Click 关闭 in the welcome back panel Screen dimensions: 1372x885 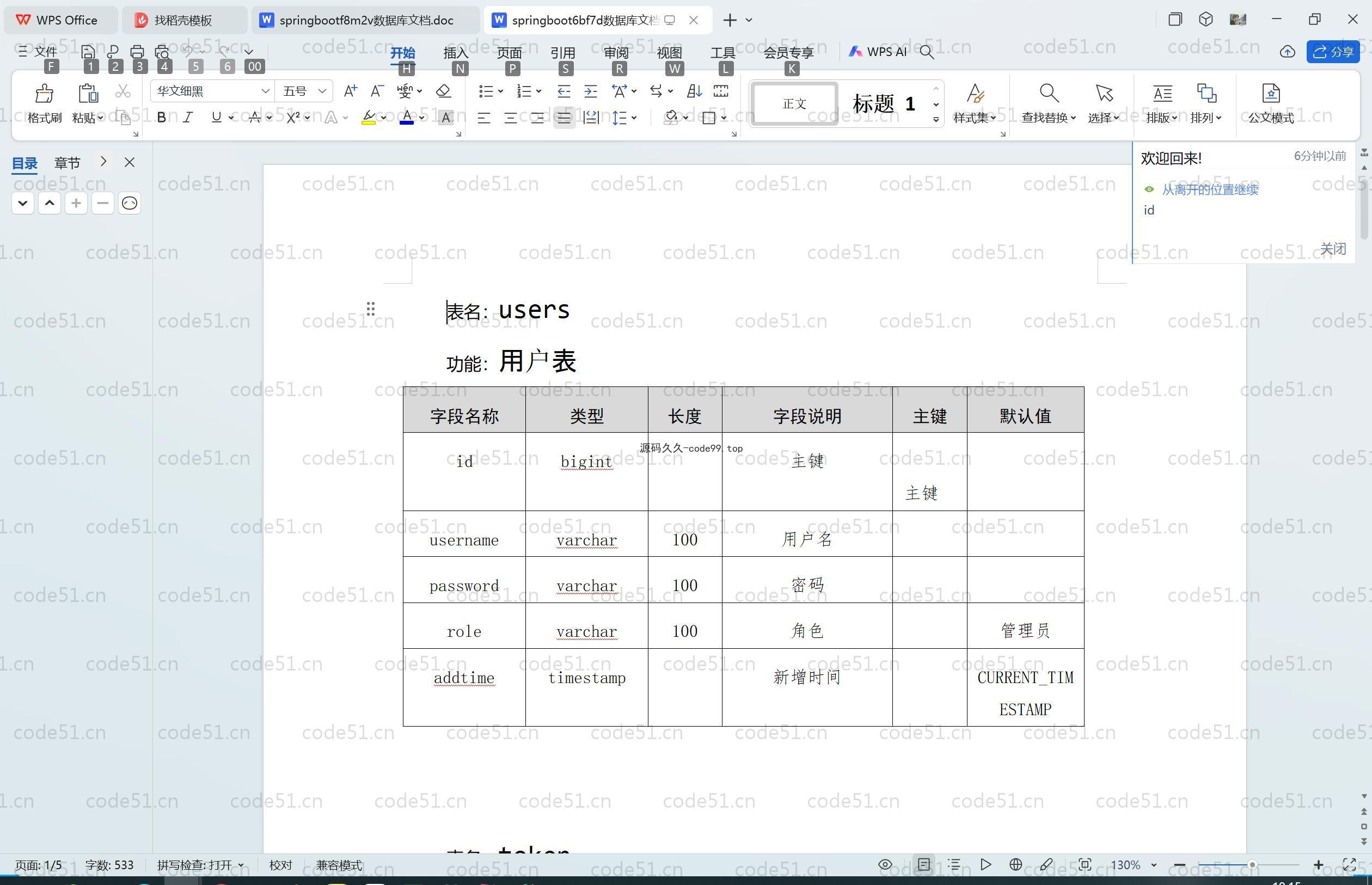point(1333,248)
